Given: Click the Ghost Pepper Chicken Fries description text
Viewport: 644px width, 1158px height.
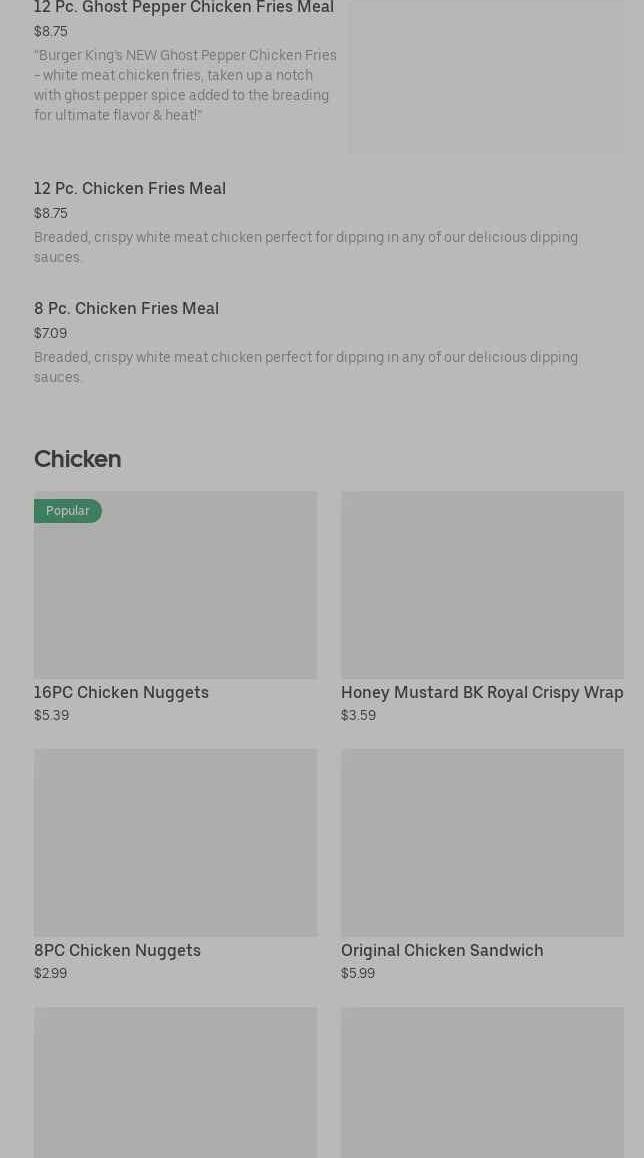Looking at the screenshot, I should point(185,85).
